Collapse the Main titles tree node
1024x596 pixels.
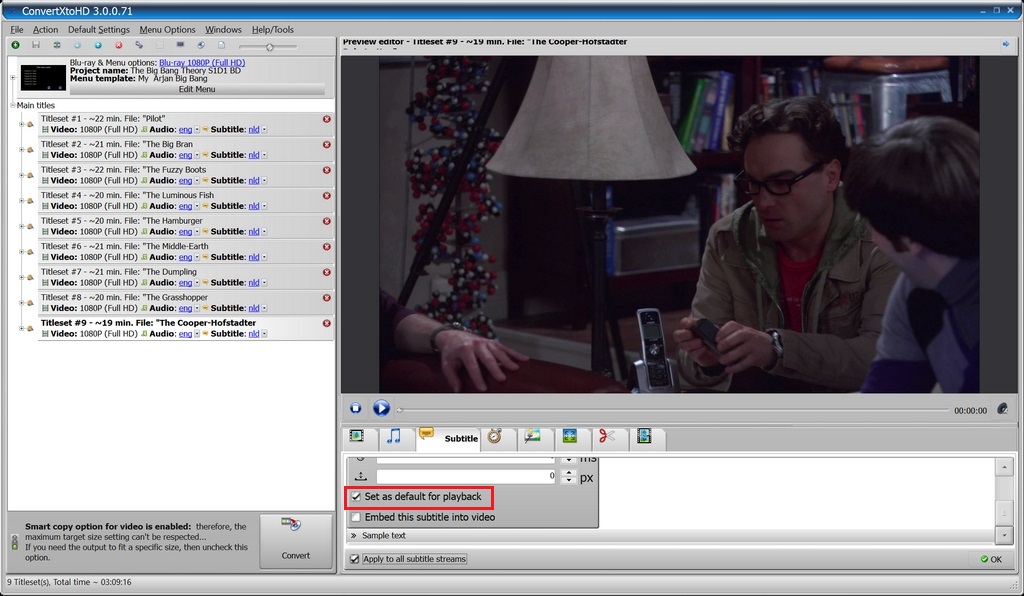12,105
